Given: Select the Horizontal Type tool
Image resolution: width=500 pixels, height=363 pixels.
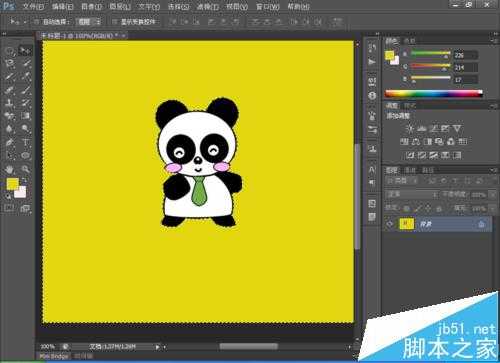Looking at the screenshot, I should (x=25, y=142).
